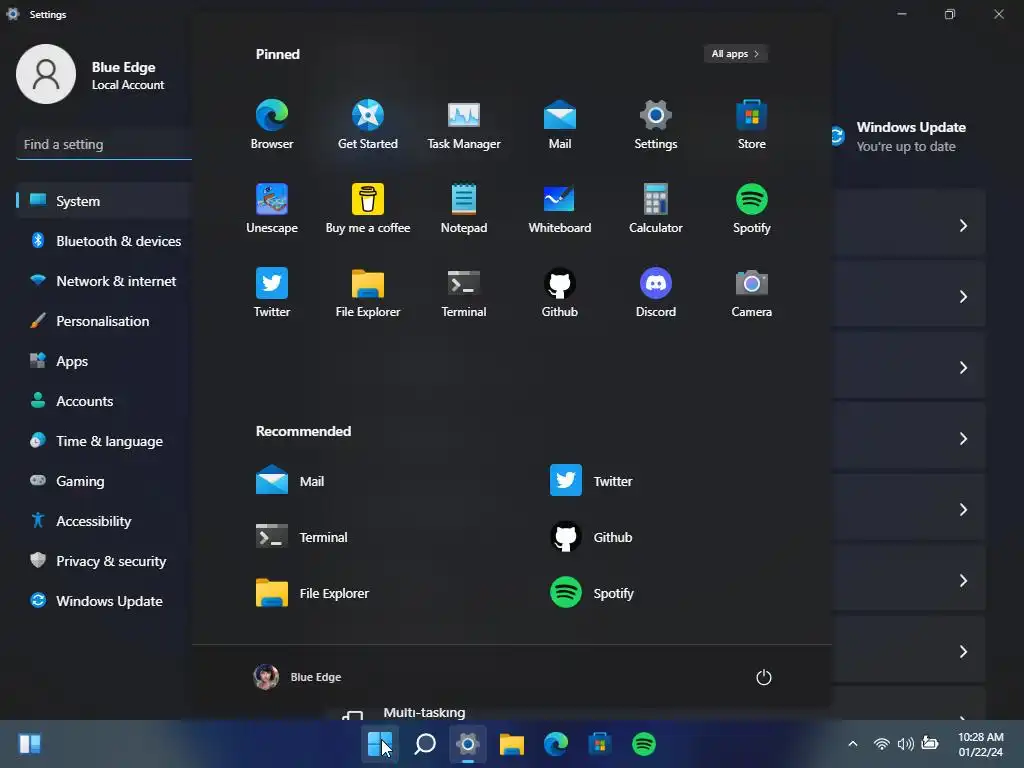
Task: Launch pinned Terminal app
Action: [464, 293]
